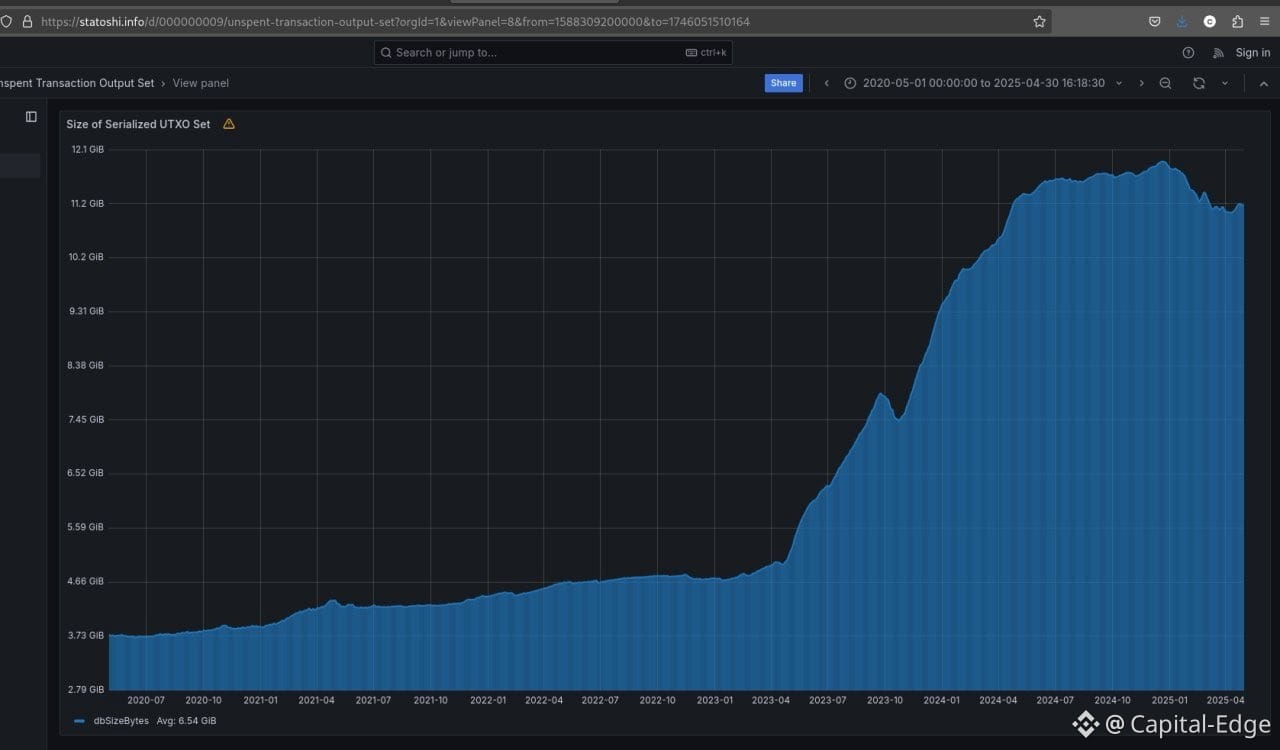Click the 2022-04 x-axis label
Viewport: 1280px width, 750px height.
click(544, 701)
